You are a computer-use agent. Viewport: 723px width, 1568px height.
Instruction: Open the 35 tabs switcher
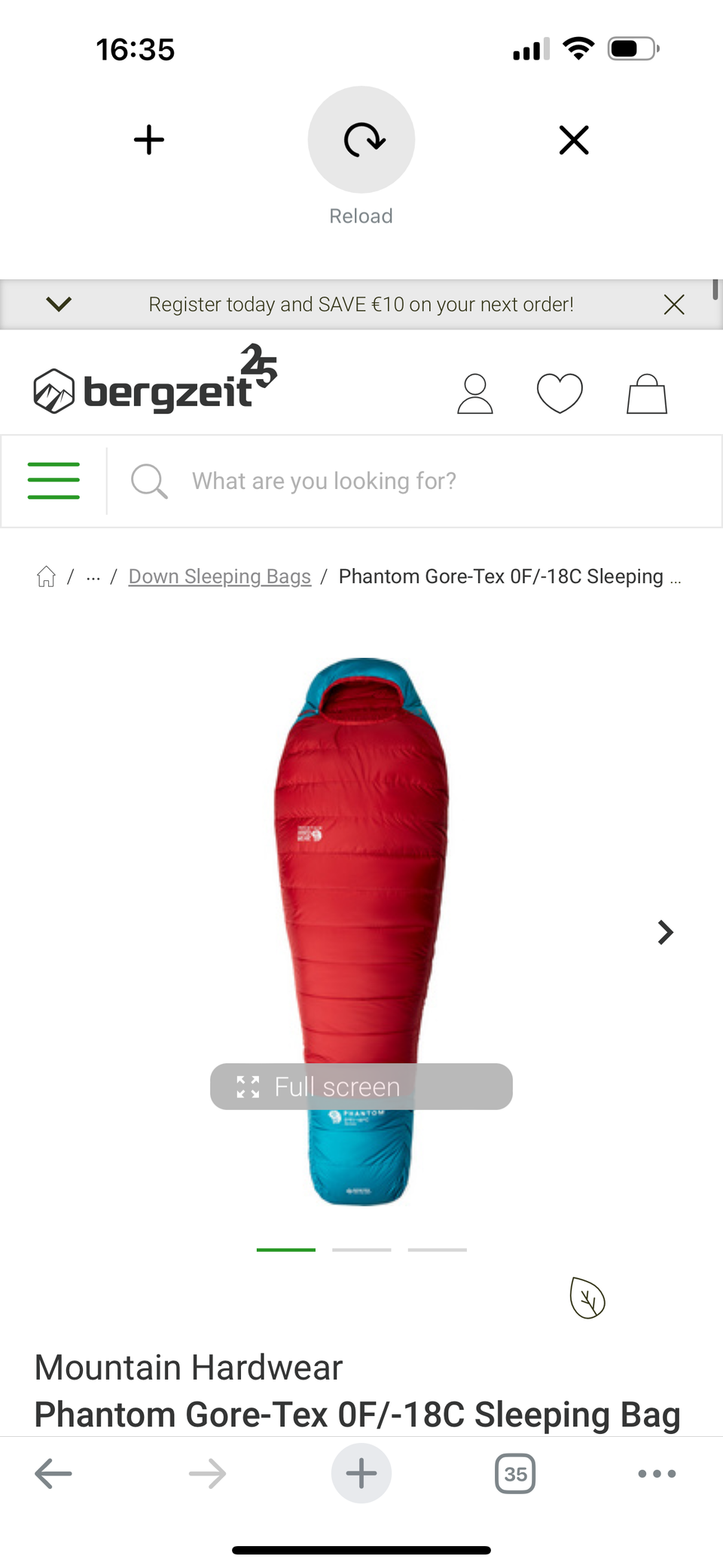click(515, 1473)
